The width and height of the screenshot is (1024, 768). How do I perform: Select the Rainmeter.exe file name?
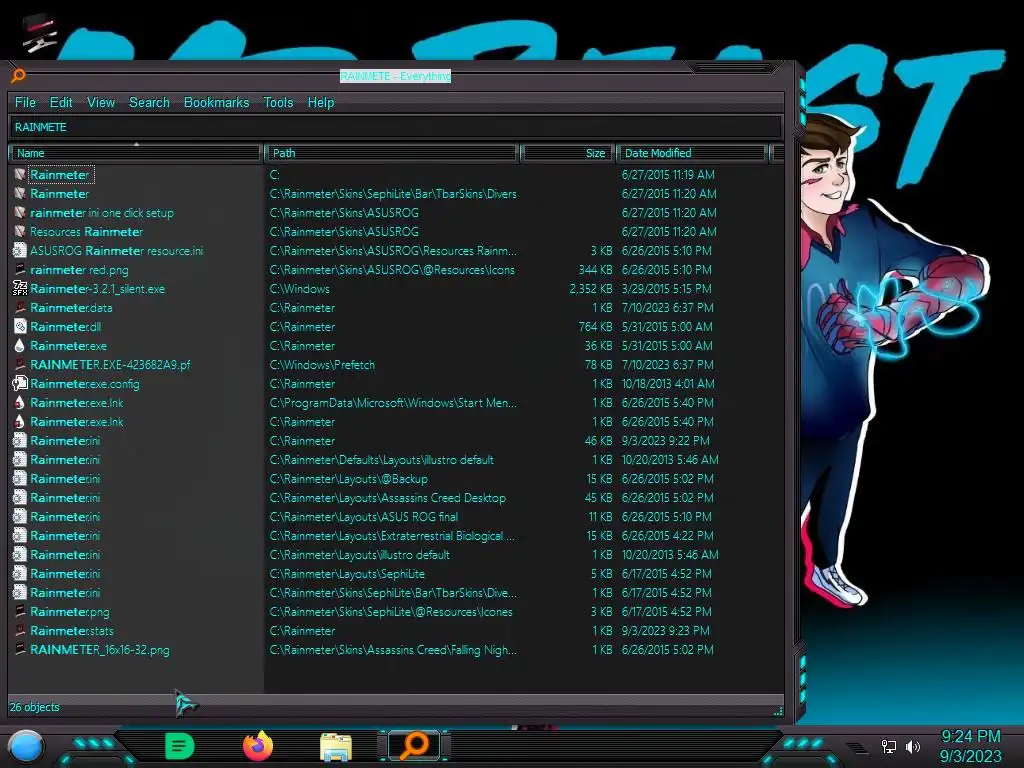pyautogui.click(x=69, y=345)
